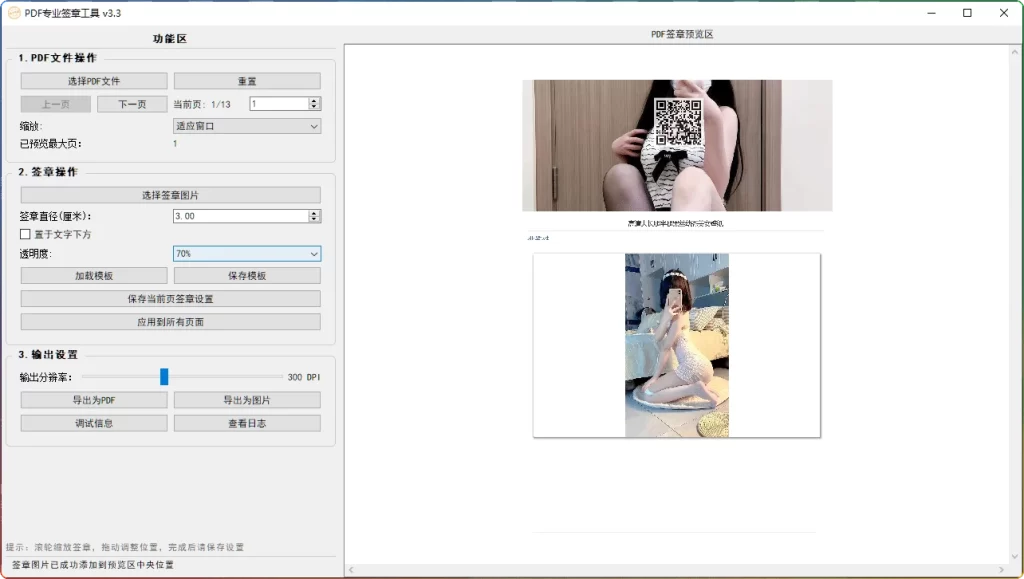The image size is (1024, 579).
Task: Apply stamp via 应用到所有页面
Action: click(x=170, y=322)
